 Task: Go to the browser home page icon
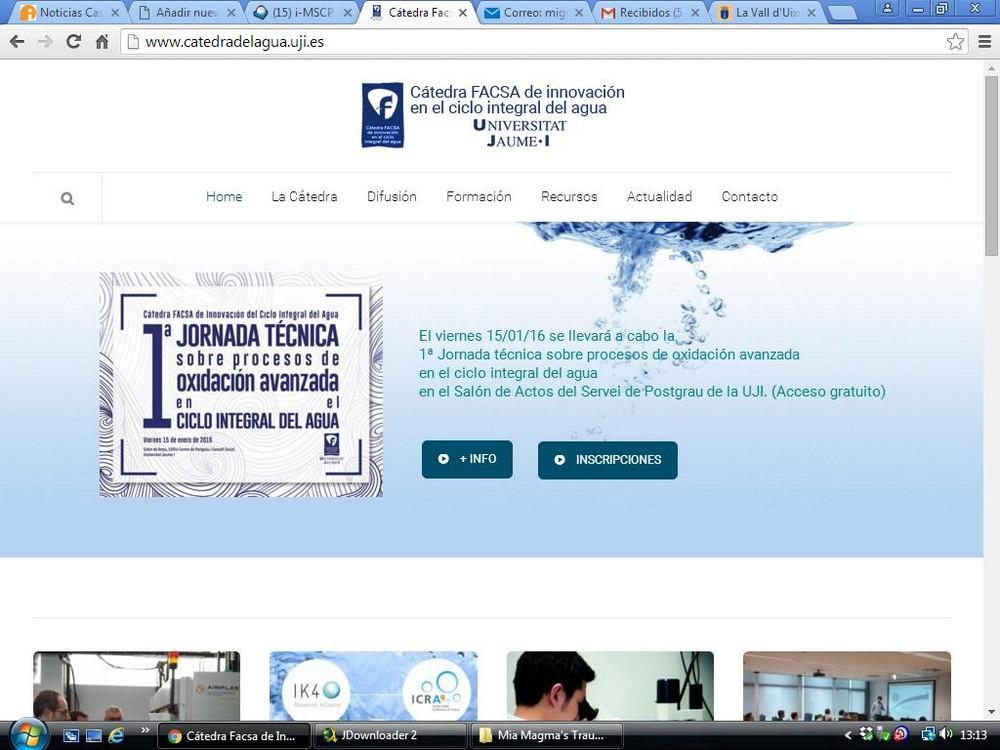102,42
